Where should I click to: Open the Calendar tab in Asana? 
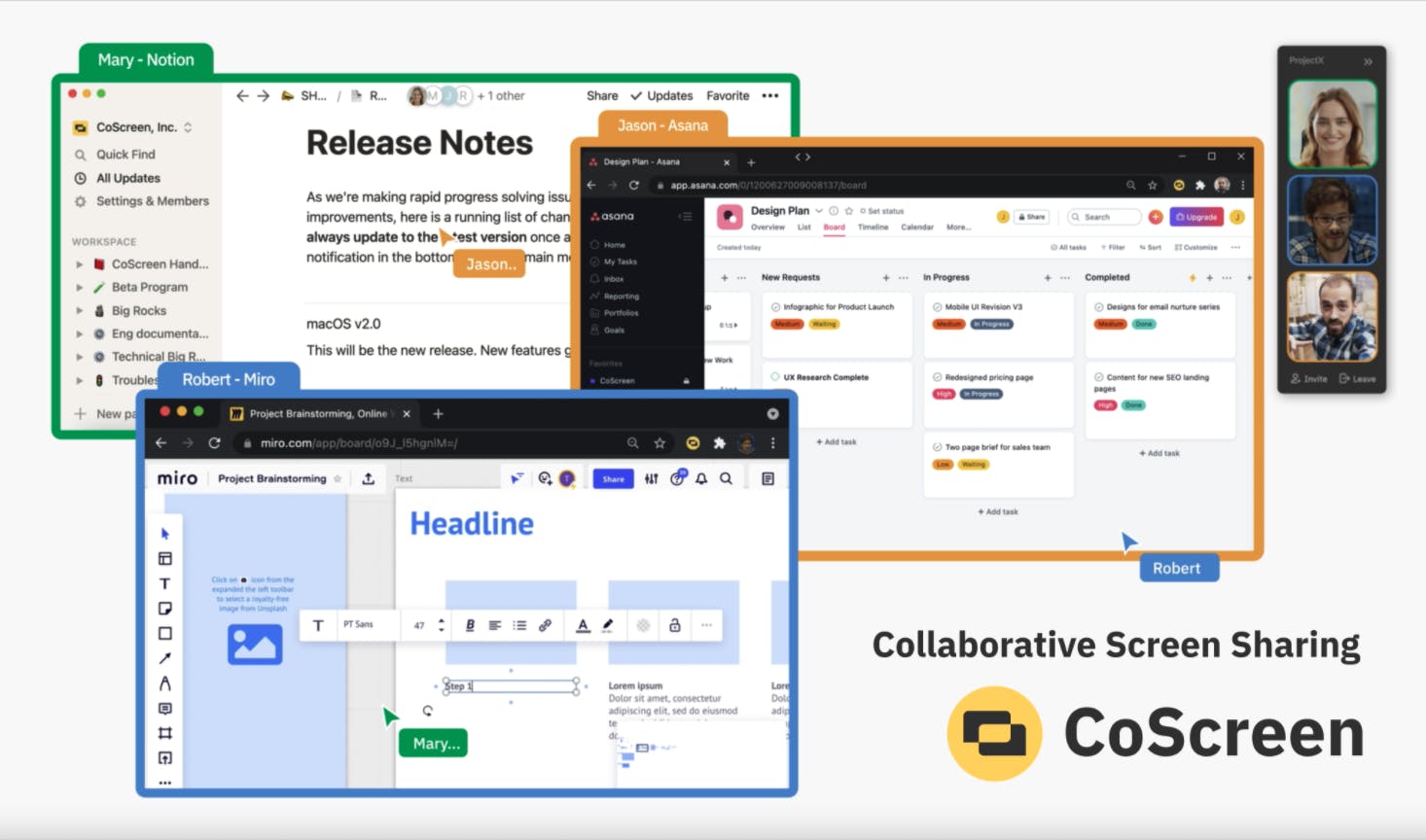point(917,227)
